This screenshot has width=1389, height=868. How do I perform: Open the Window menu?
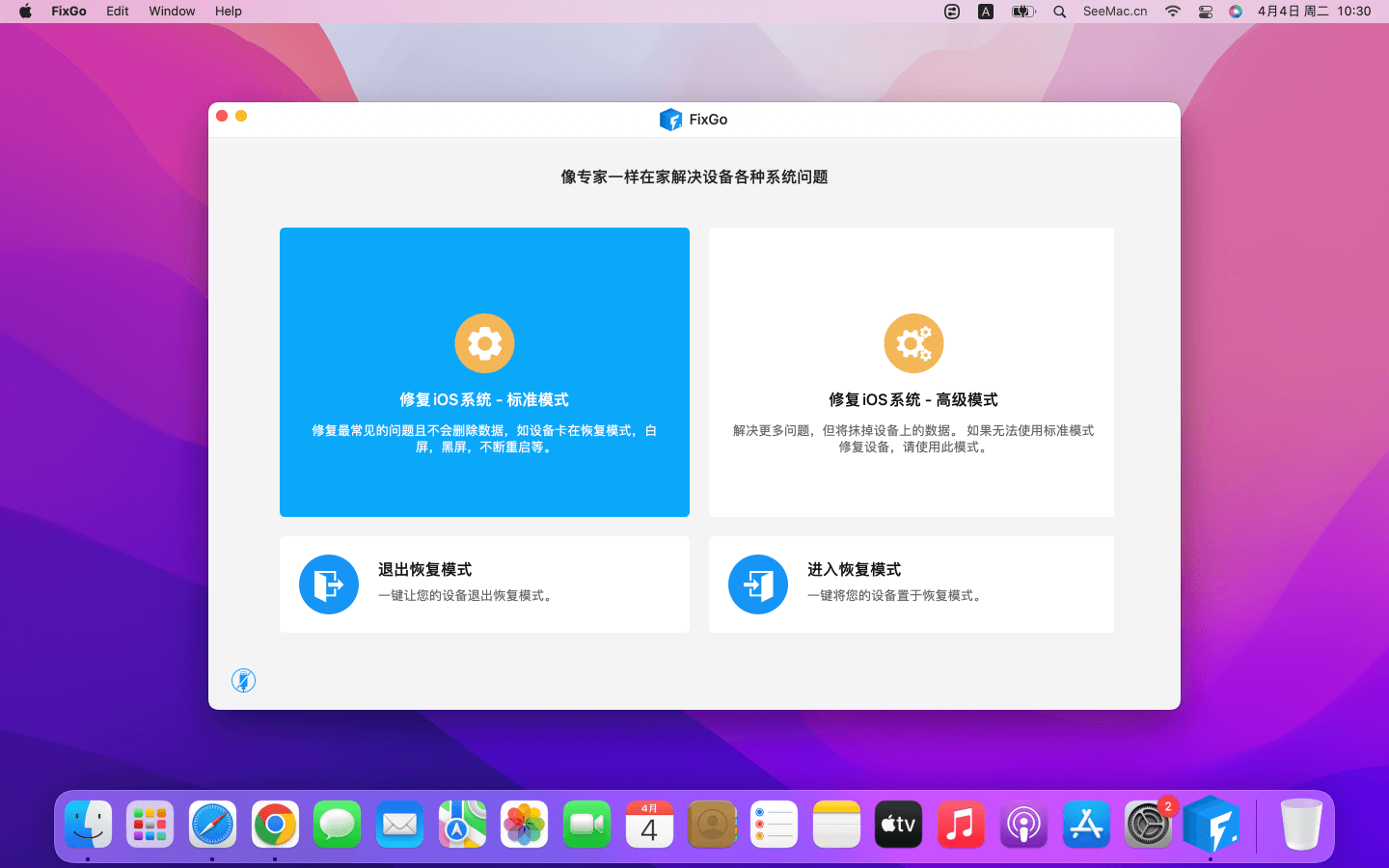pyautogui.click(x=172, y=12)
